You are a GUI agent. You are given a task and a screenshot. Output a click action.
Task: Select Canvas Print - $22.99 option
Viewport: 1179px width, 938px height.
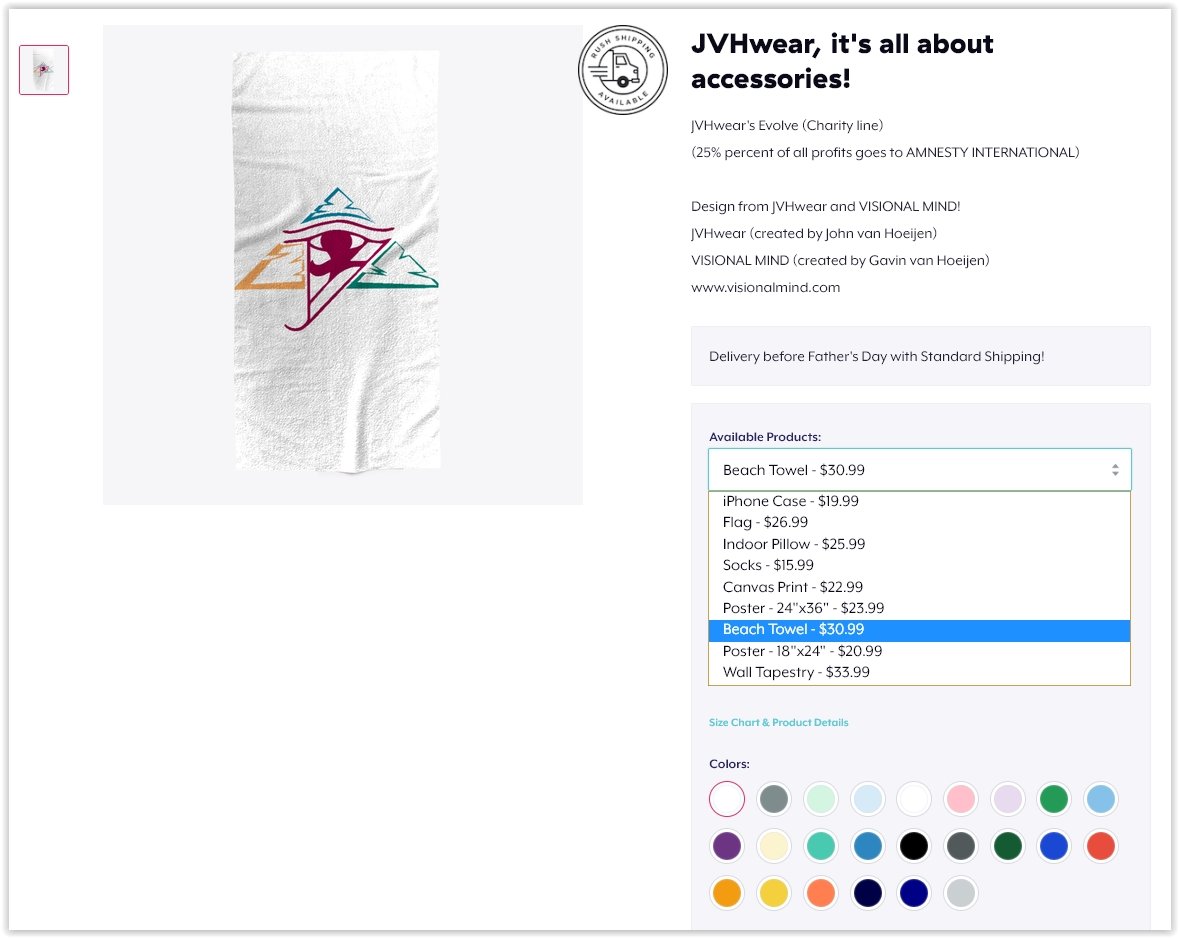pyautogui.click(x=920, y=587)
